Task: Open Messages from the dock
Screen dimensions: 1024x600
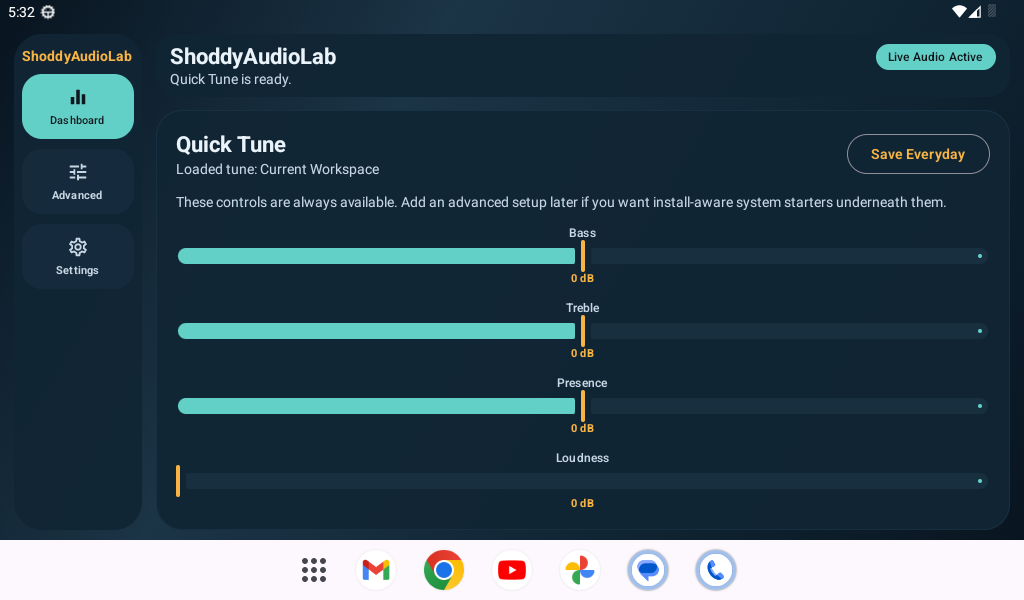Action: point(647,570)
